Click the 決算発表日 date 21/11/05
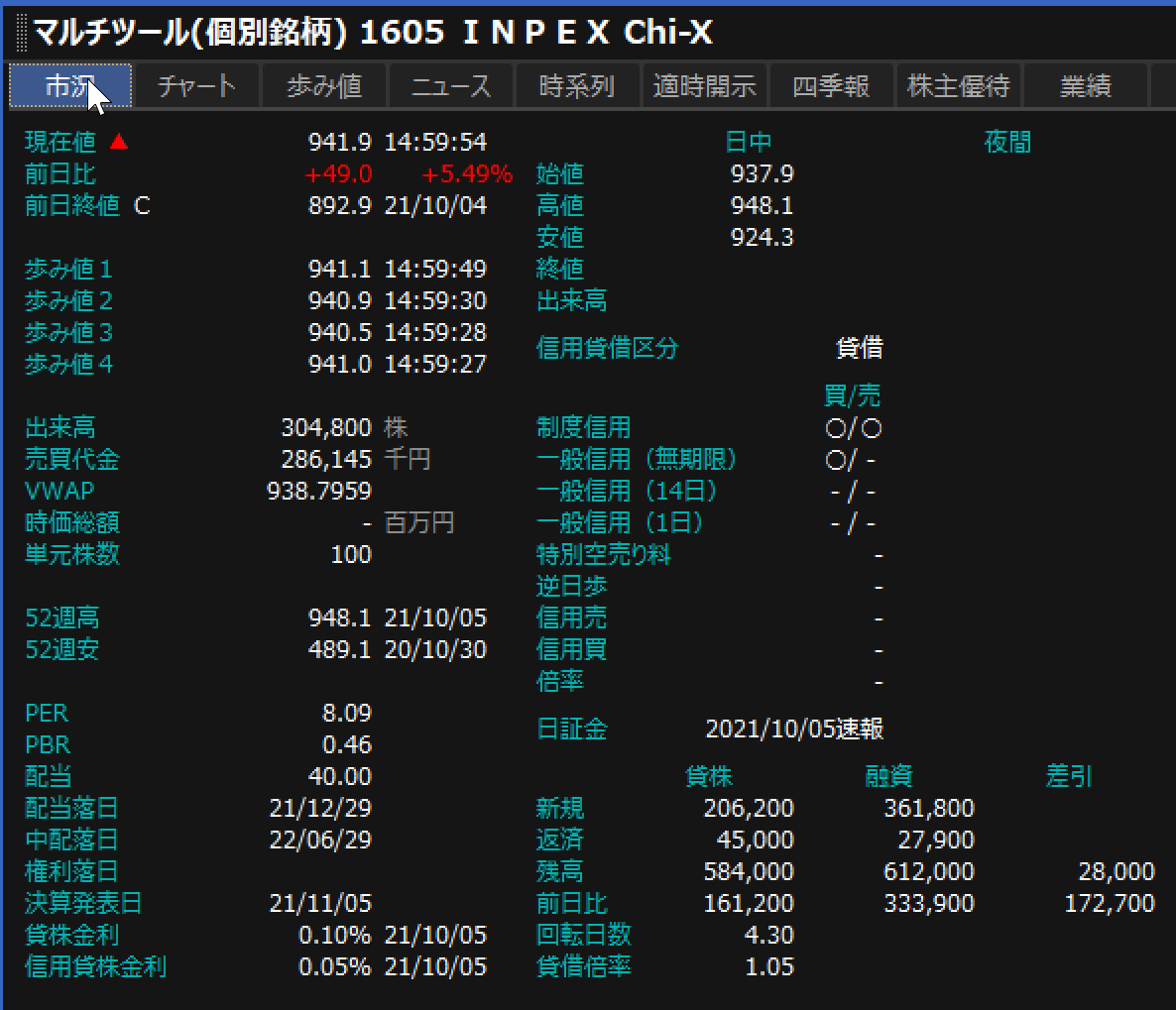This screenshot has height=1010, width=1176. click(x=320, y=904)
